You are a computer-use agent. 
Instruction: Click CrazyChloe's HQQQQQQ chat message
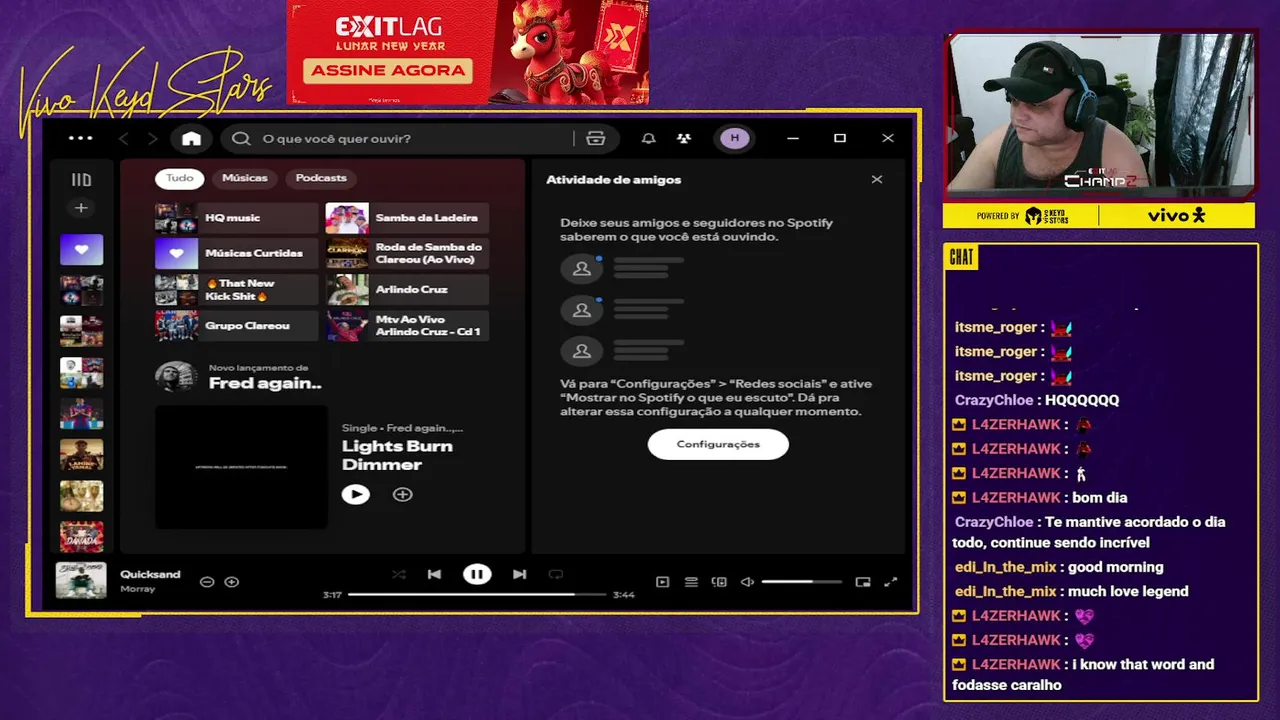click(1037, 400)
